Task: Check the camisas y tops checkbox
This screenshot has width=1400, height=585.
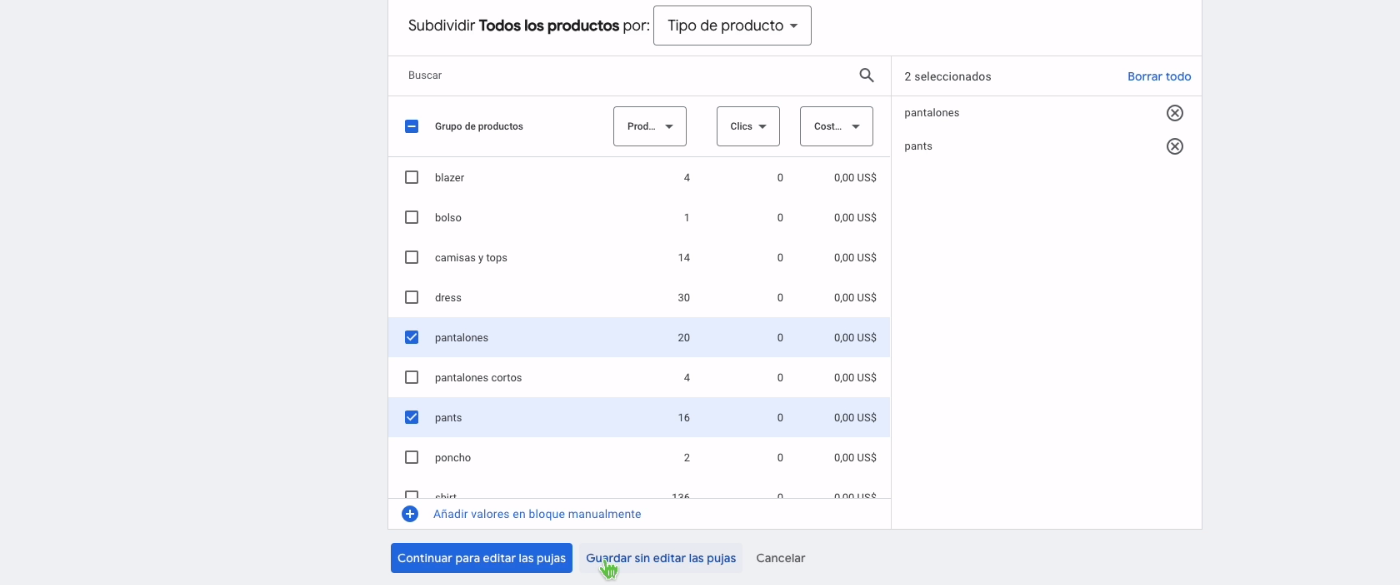Action: [x=411, y=257]
